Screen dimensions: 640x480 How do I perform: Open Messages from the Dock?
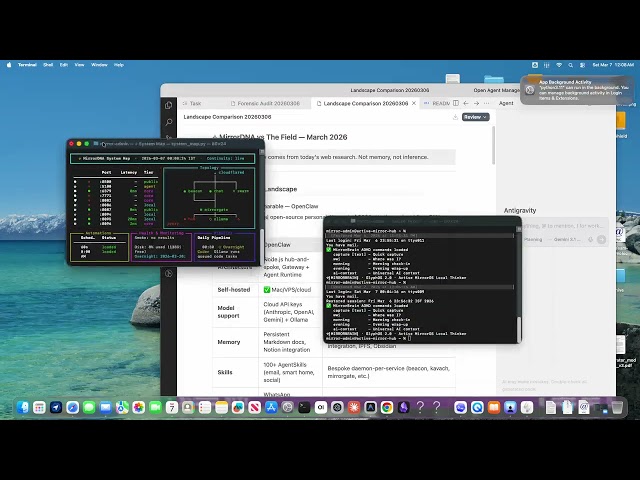click(89, 407)
